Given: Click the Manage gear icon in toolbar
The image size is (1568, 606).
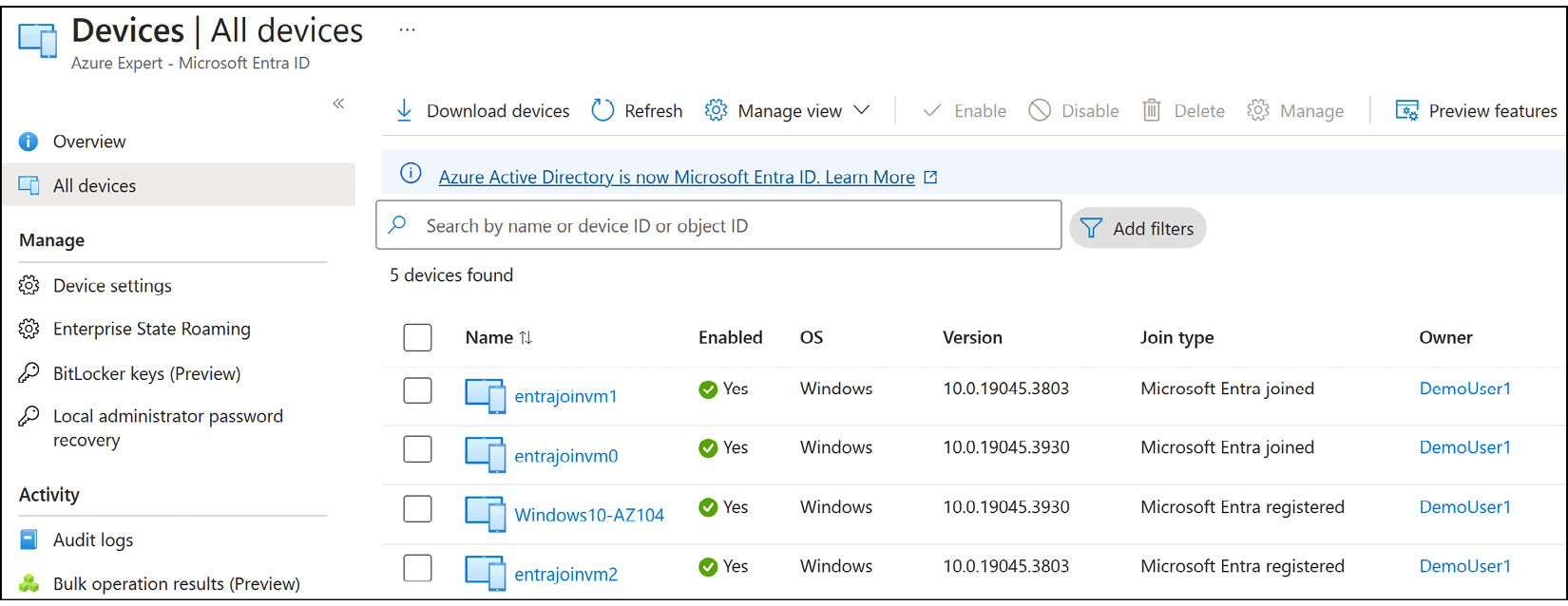Looking at the screenshot, I should [x=1258, y=110].
